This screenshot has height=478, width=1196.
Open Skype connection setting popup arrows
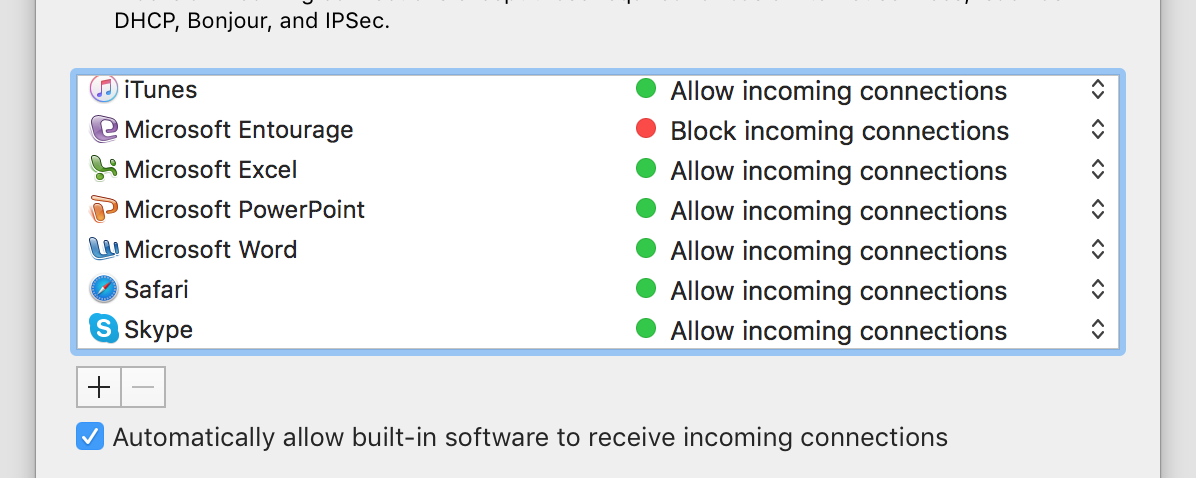[1097, 330]
